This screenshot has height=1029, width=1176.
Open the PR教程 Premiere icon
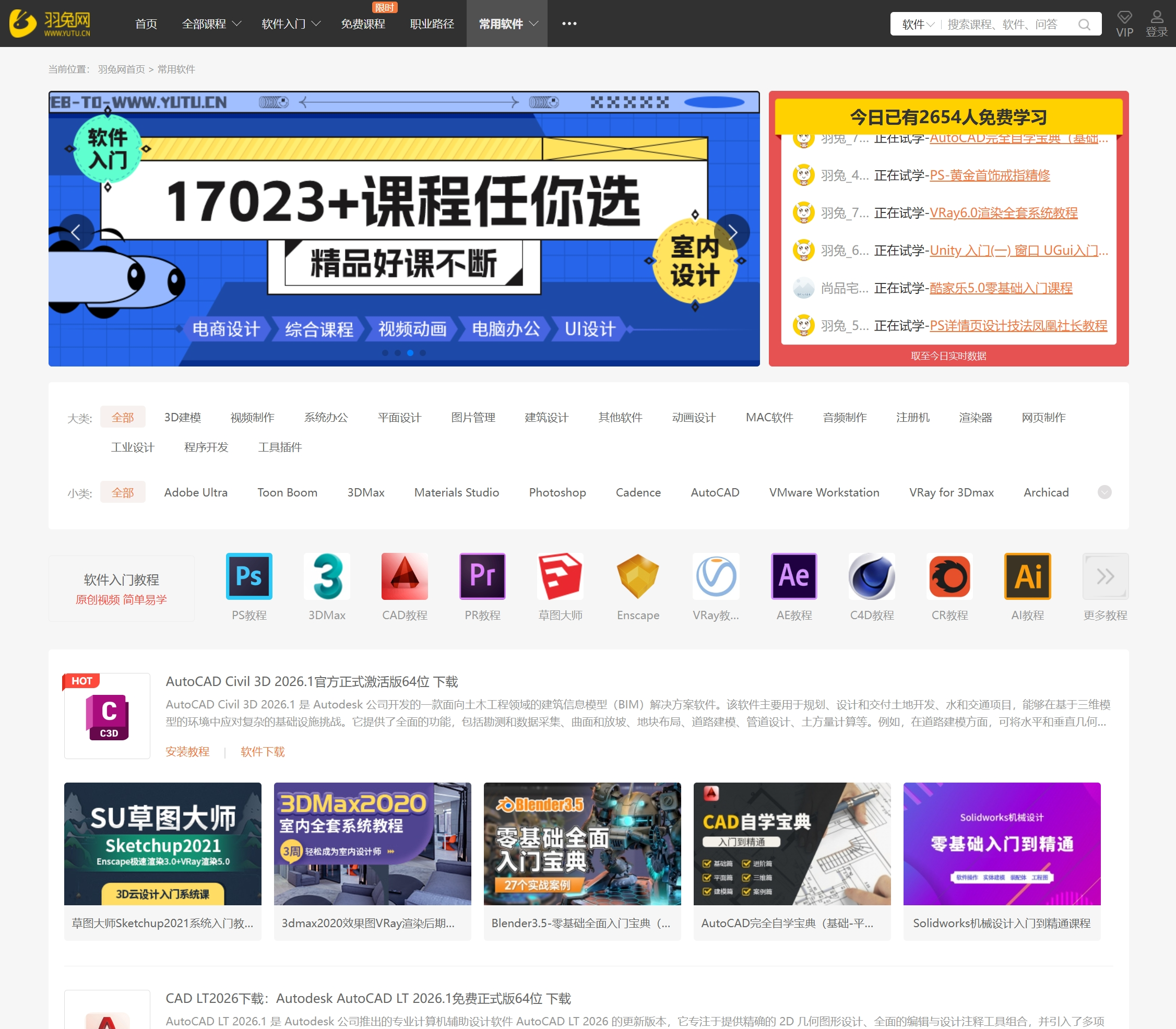482,576
